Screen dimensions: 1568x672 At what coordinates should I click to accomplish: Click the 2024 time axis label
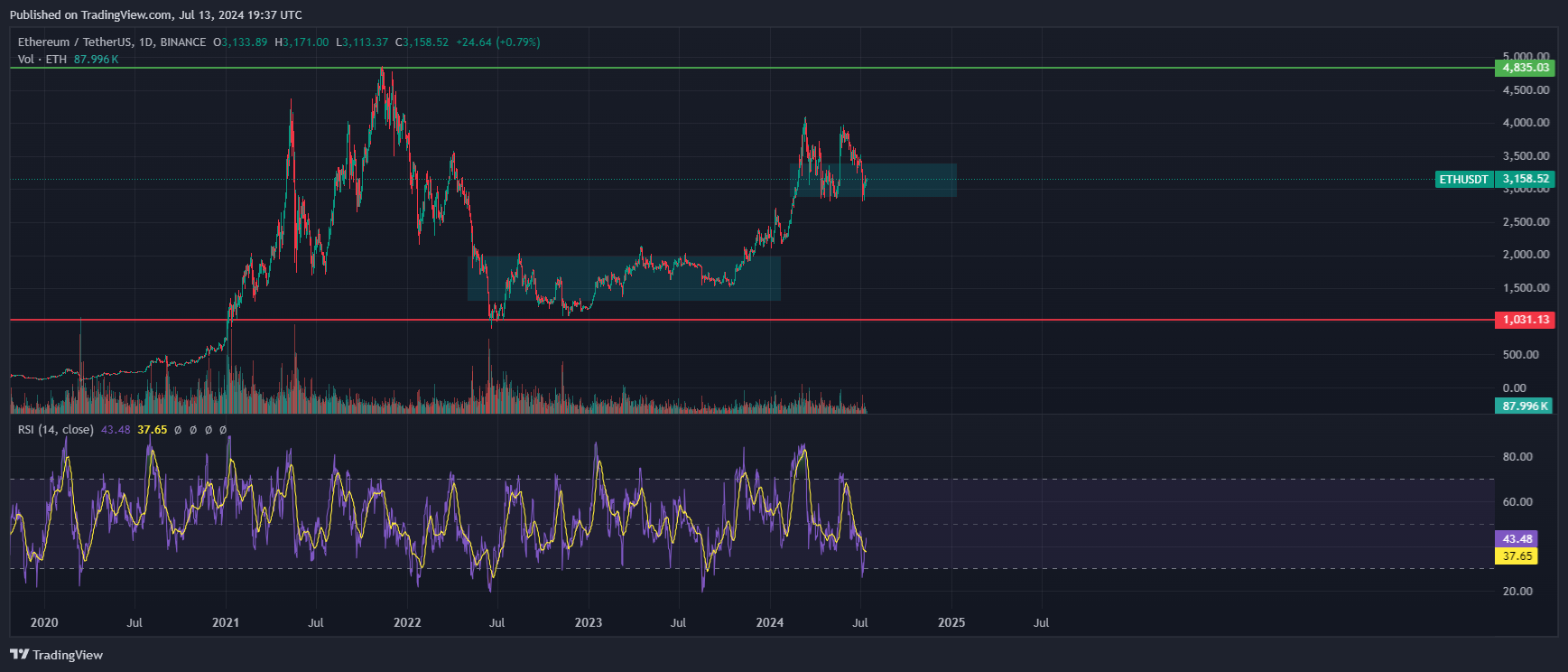pyautogui.click(x=770, y=622)
